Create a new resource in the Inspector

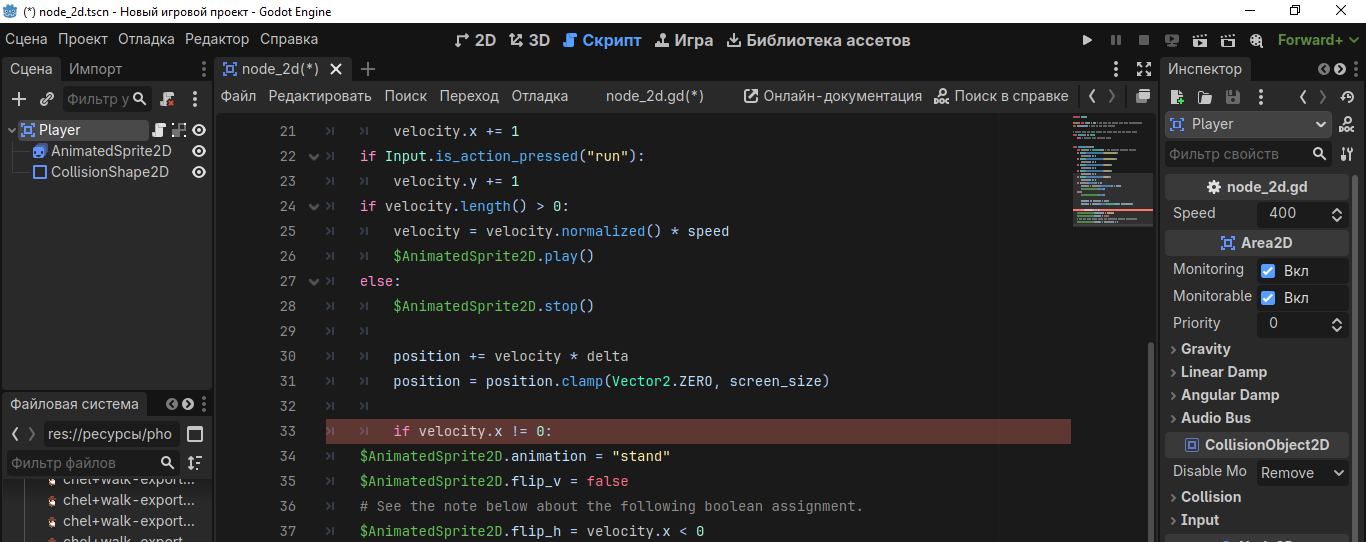[x=1177, y=97]
